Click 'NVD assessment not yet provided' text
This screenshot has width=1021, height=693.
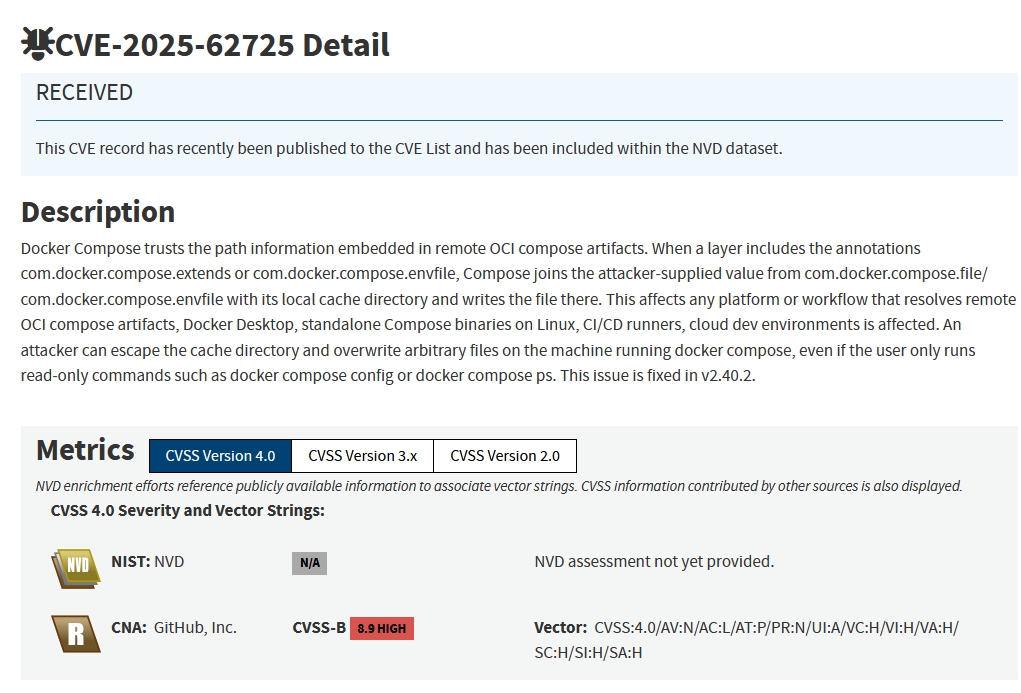coord(654,562)
